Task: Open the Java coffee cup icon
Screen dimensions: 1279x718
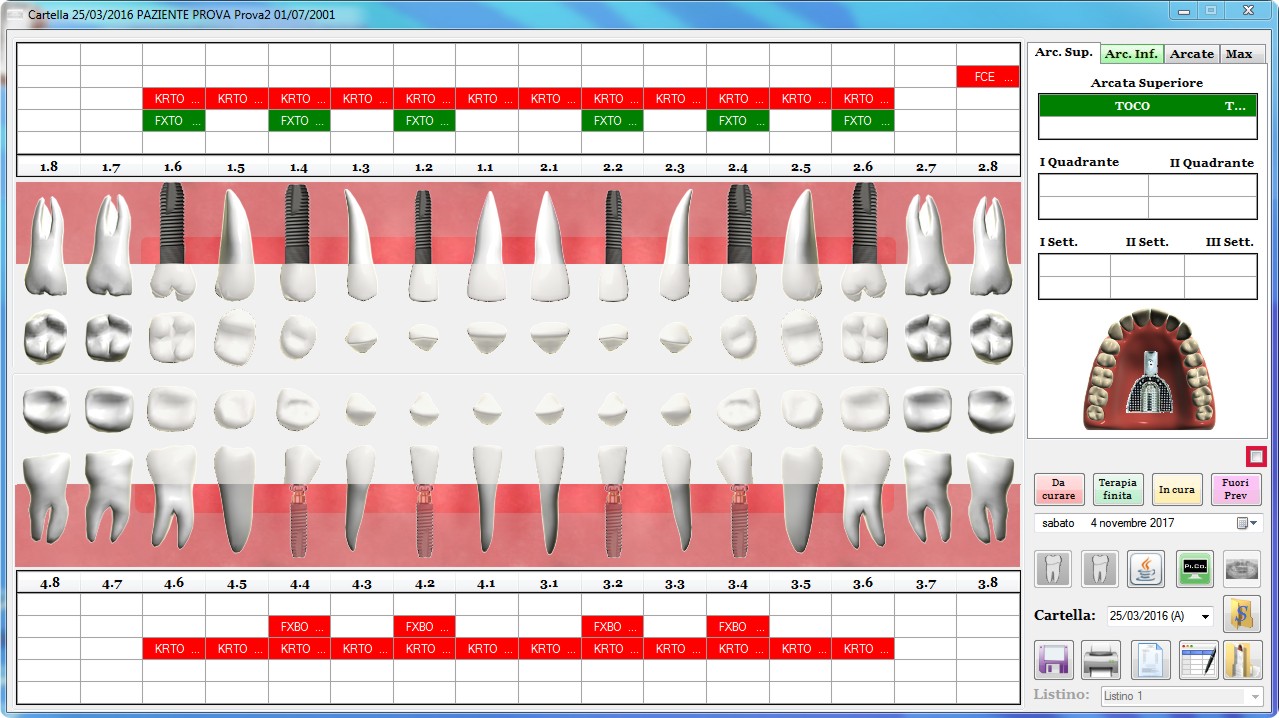Action: point(1146,569)
